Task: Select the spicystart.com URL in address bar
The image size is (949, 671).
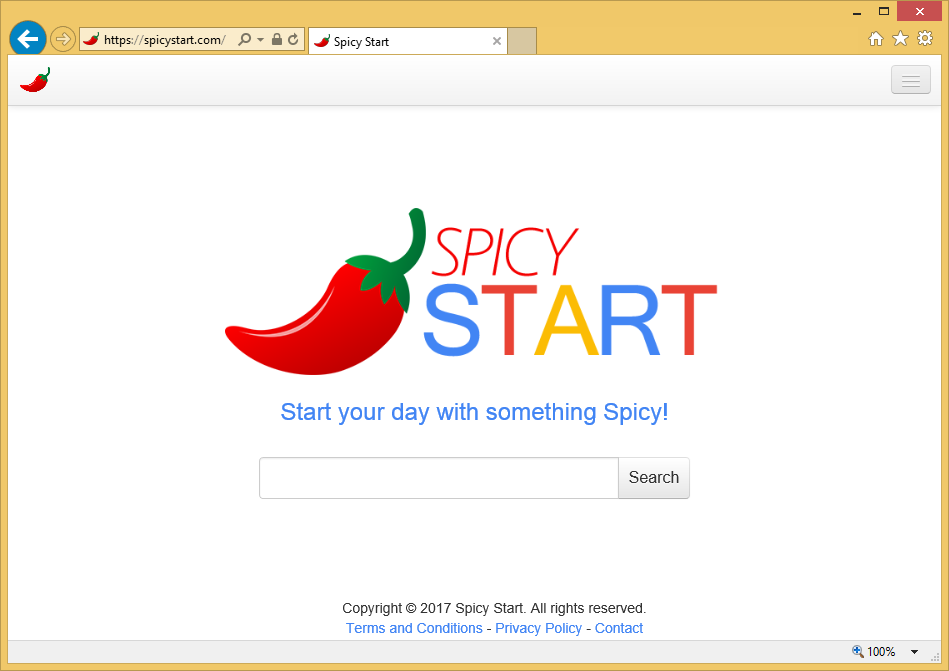Action: (x=165, y=40)
